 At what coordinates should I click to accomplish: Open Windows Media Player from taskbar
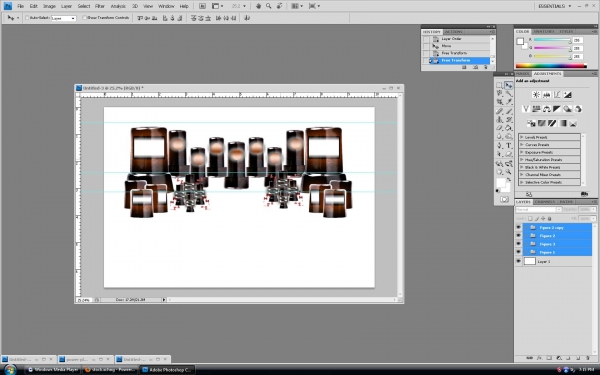coord(53,370)
